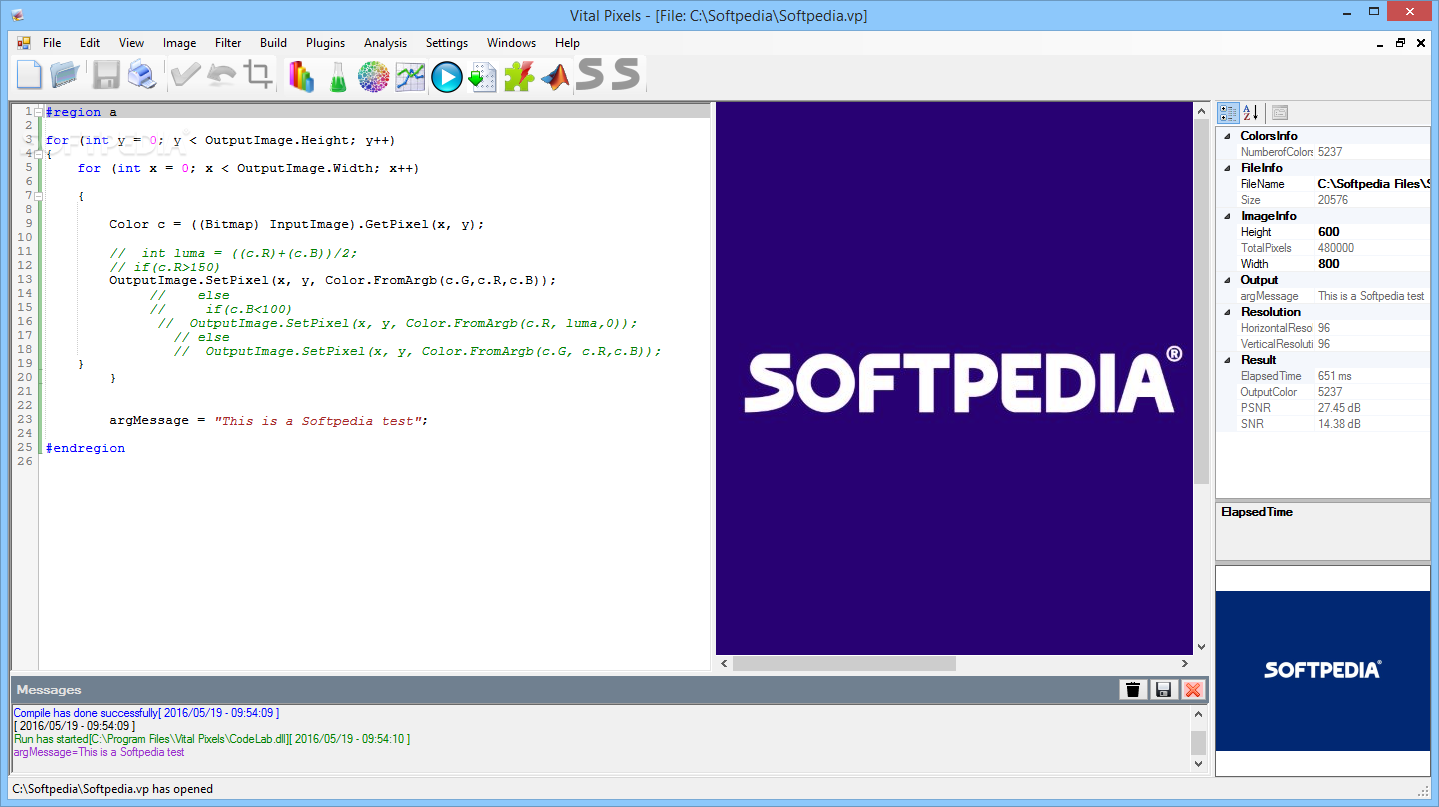Screen dimensions: 1439x807
Task: Collapse the code fold on line 4
Action: point(38,154)
